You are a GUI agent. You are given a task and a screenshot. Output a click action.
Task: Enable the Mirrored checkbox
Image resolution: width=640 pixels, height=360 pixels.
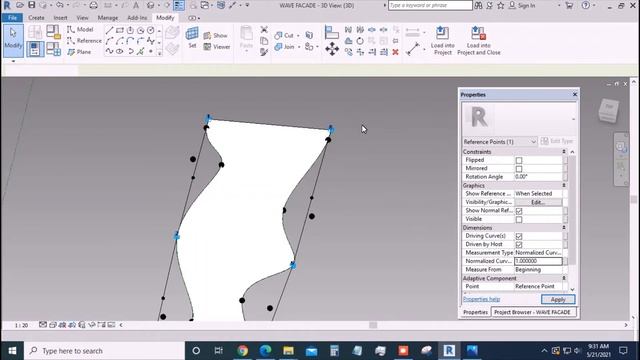[x=519, y=169]
